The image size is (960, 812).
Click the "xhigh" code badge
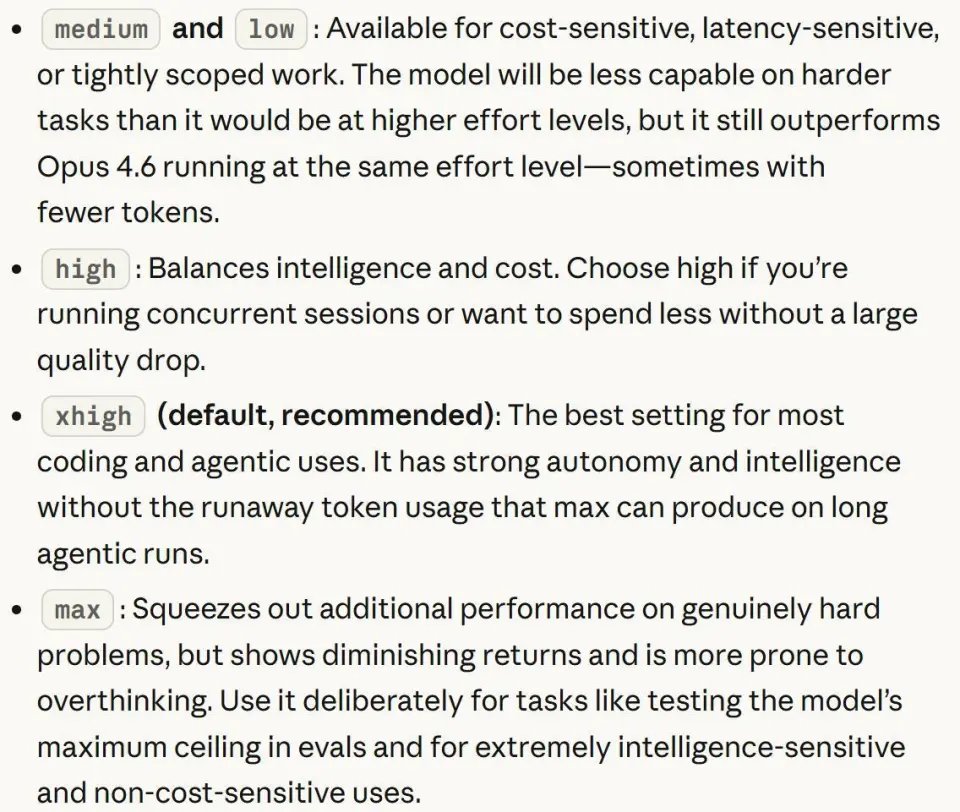[x=93, y=416]
